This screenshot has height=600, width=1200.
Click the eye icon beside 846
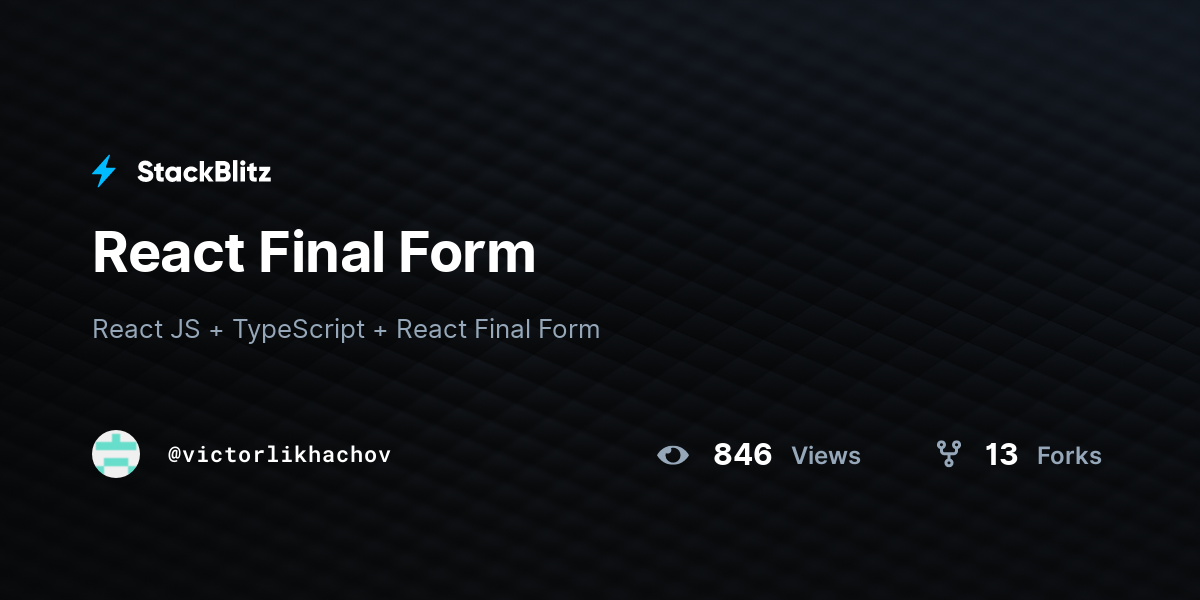click(673, 455)
